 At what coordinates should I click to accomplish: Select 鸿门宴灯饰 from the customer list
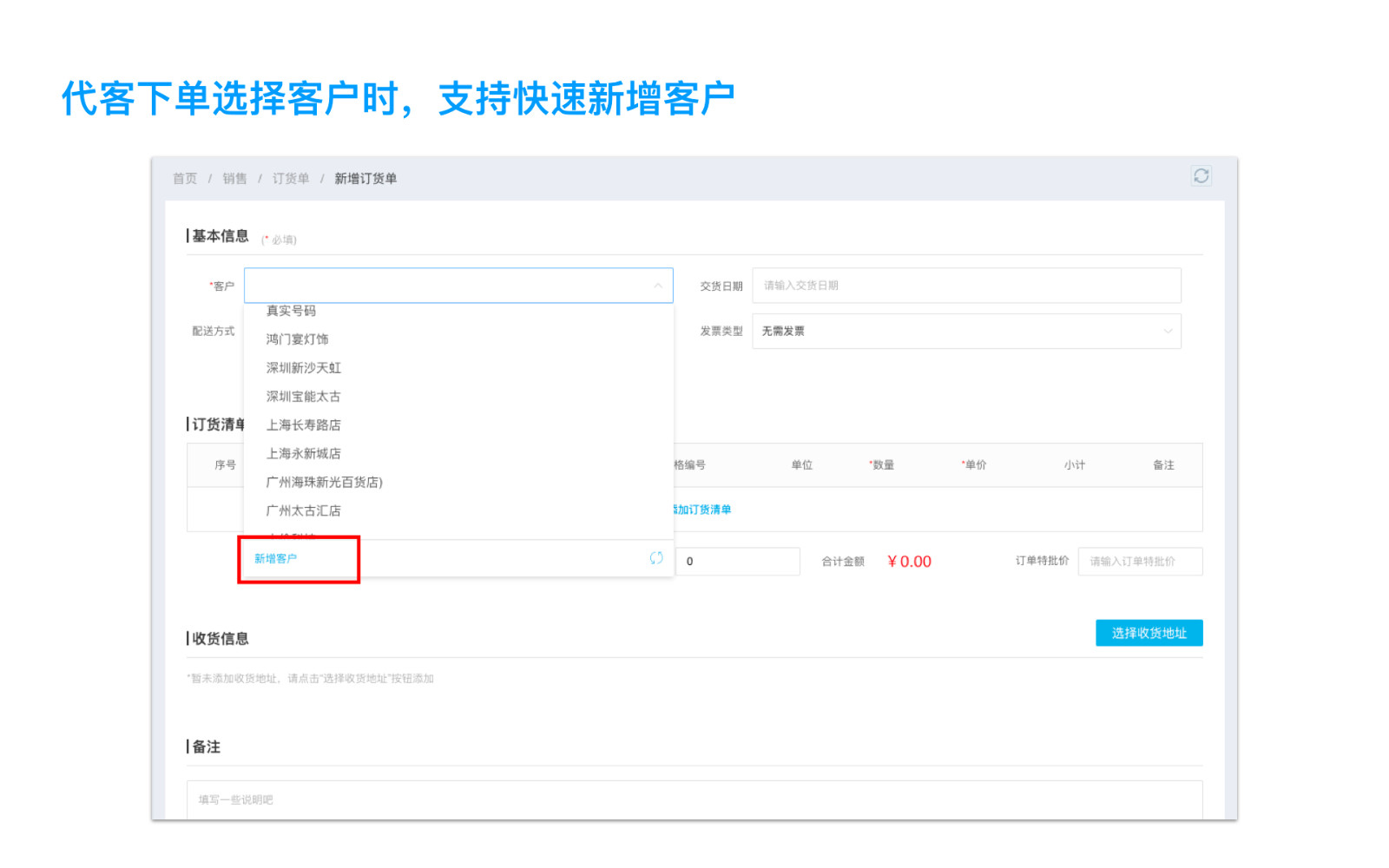click(297, 339)
